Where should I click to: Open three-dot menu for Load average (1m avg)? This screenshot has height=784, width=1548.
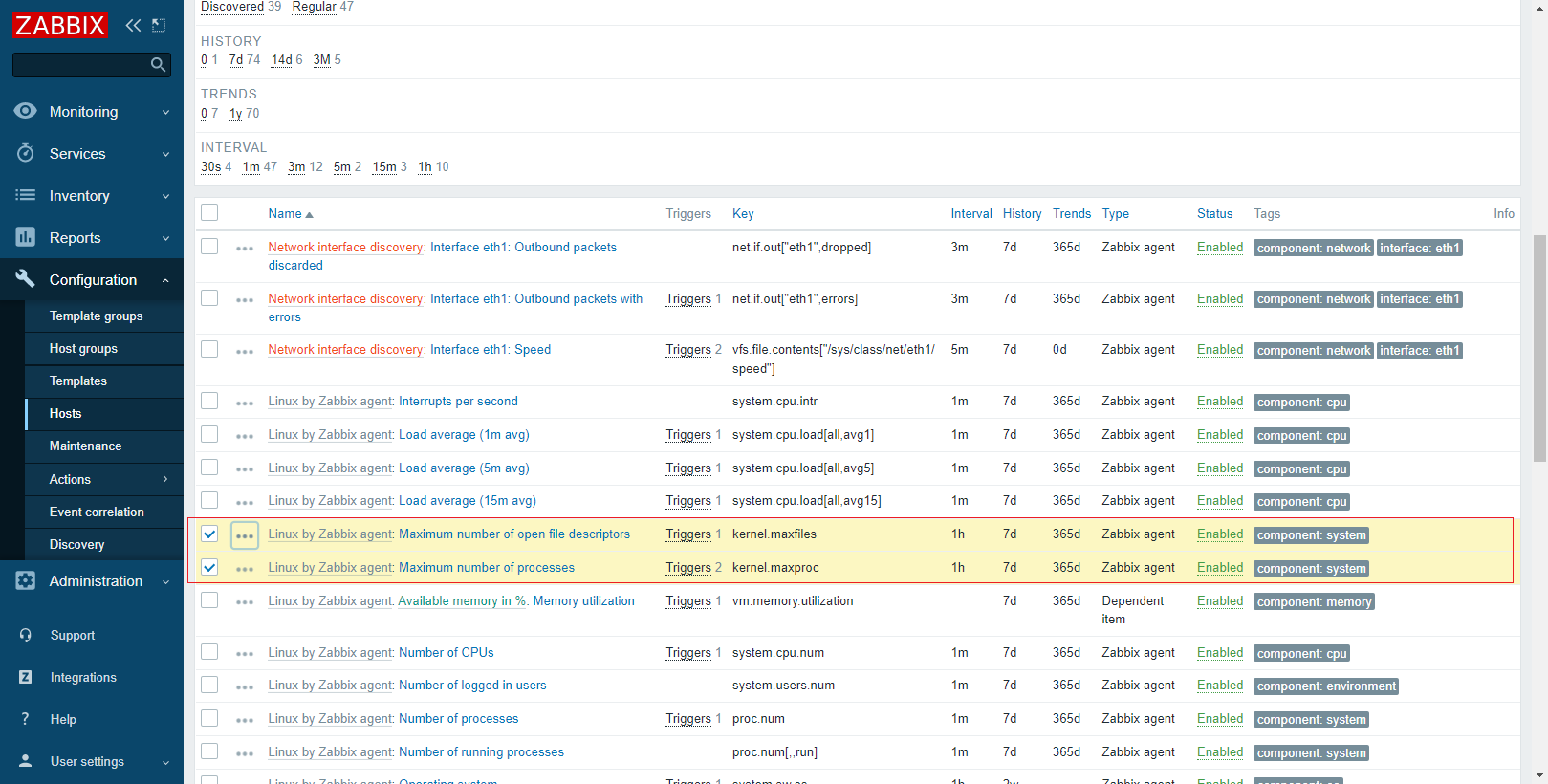coord(245,436)
